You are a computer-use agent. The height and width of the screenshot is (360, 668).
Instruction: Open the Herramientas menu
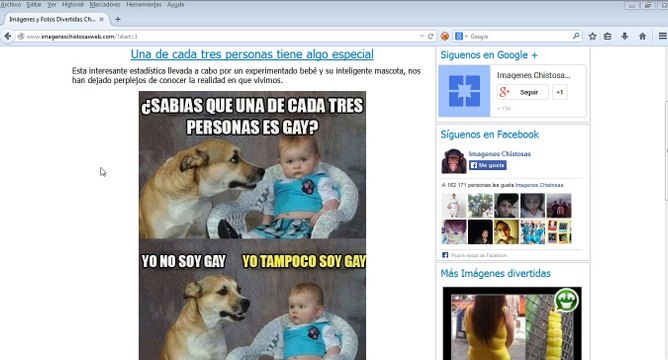pyautogui.click(x=144, y=4)
